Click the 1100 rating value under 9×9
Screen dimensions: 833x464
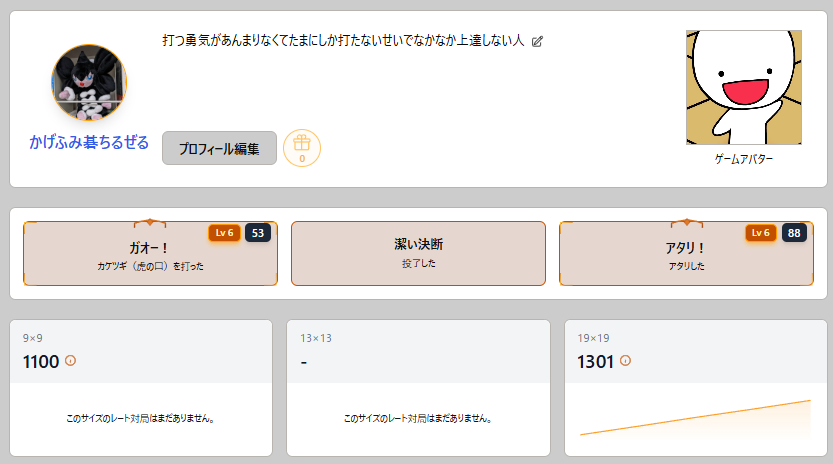(41, 362)
